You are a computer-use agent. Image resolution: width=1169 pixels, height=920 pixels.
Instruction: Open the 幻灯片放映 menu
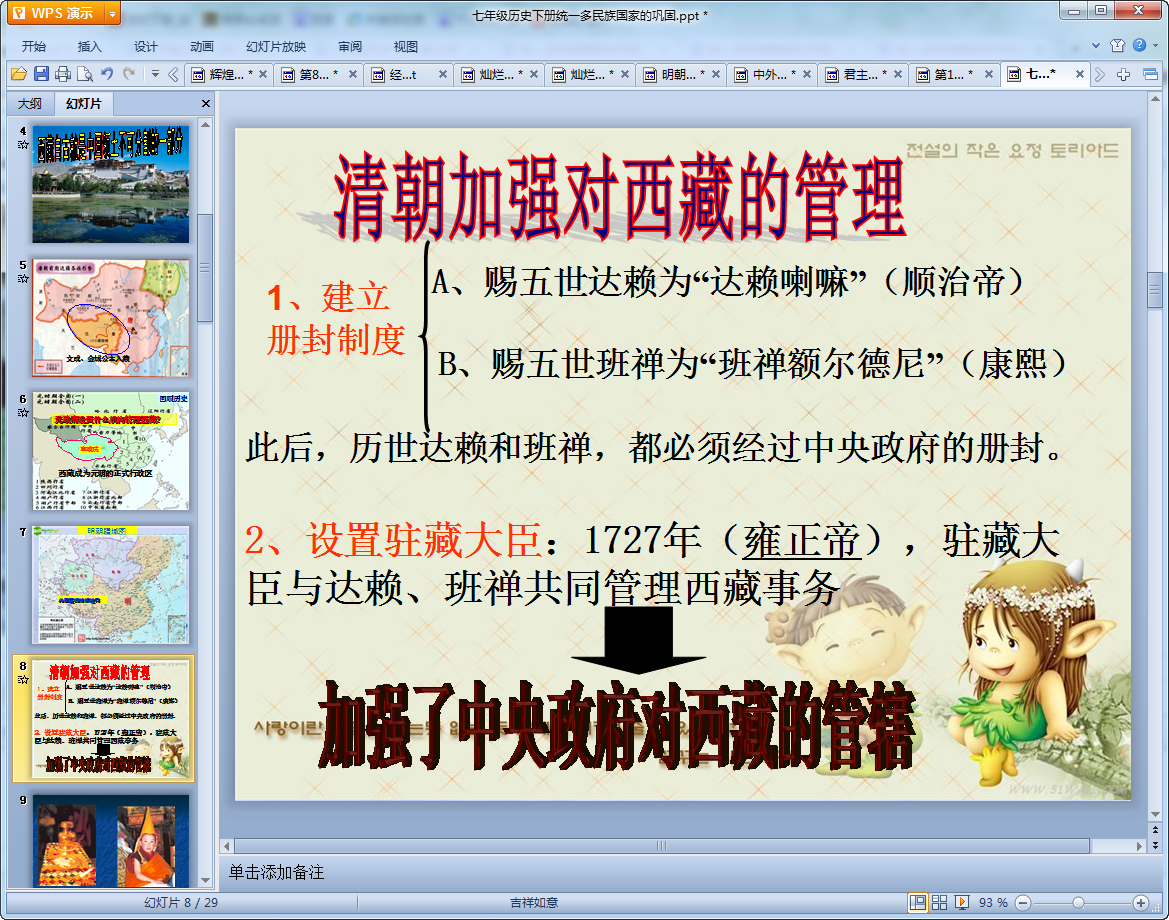click(x=276, y=46)
